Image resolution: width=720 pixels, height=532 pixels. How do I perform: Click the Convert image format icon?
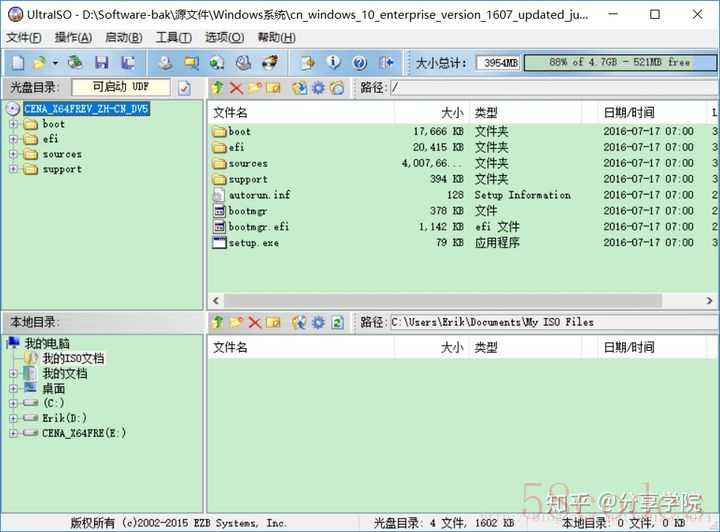point(191,62)
